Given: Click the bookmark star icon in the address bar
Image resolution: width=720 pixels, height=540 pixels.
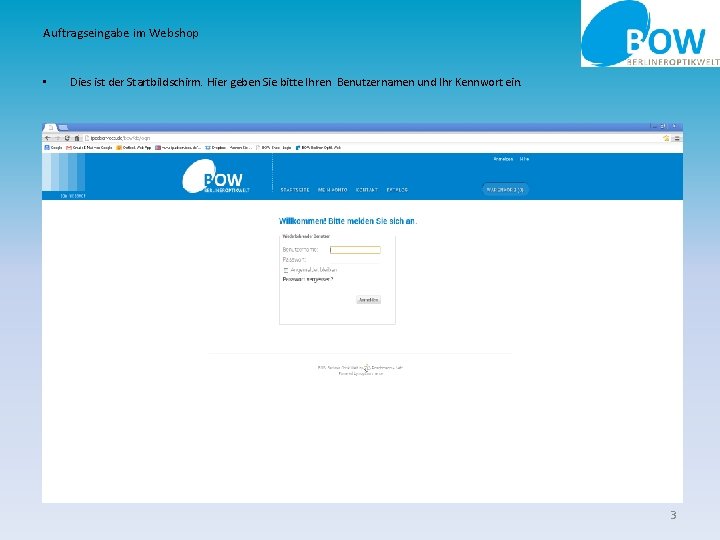Looking at the screenshot, I should (x=666, y=138).
